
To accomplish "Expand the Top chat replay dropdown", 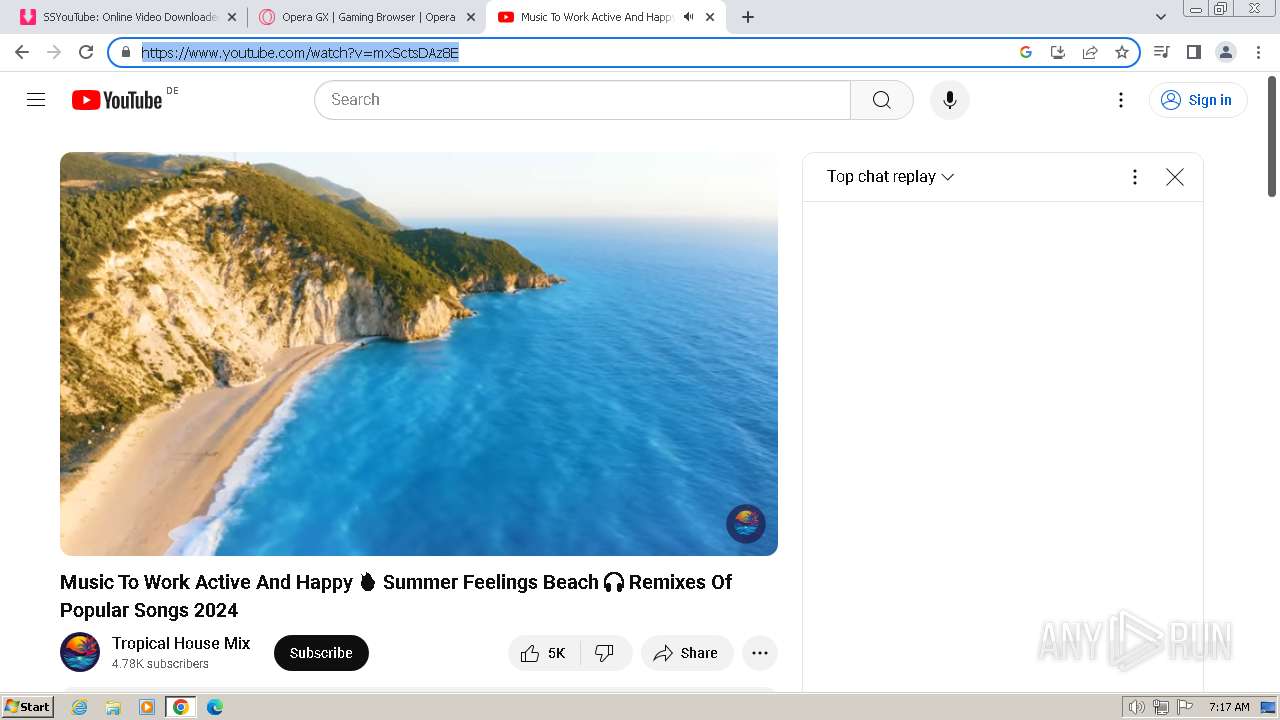I will tap(890, 177).
